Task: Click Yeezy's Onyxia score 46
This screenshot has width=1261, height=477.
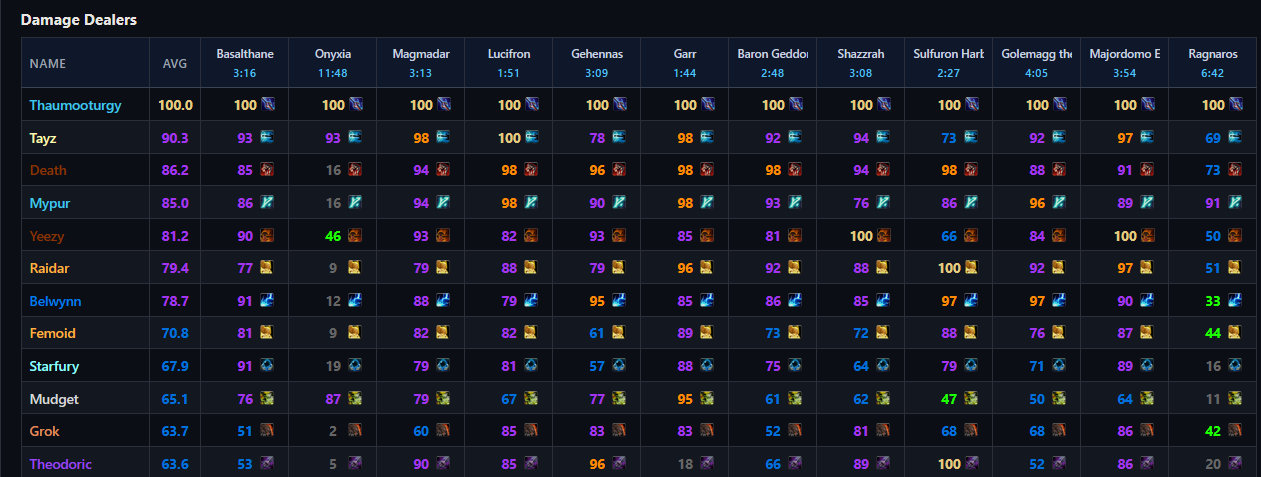Action: [x=333, y=236]
